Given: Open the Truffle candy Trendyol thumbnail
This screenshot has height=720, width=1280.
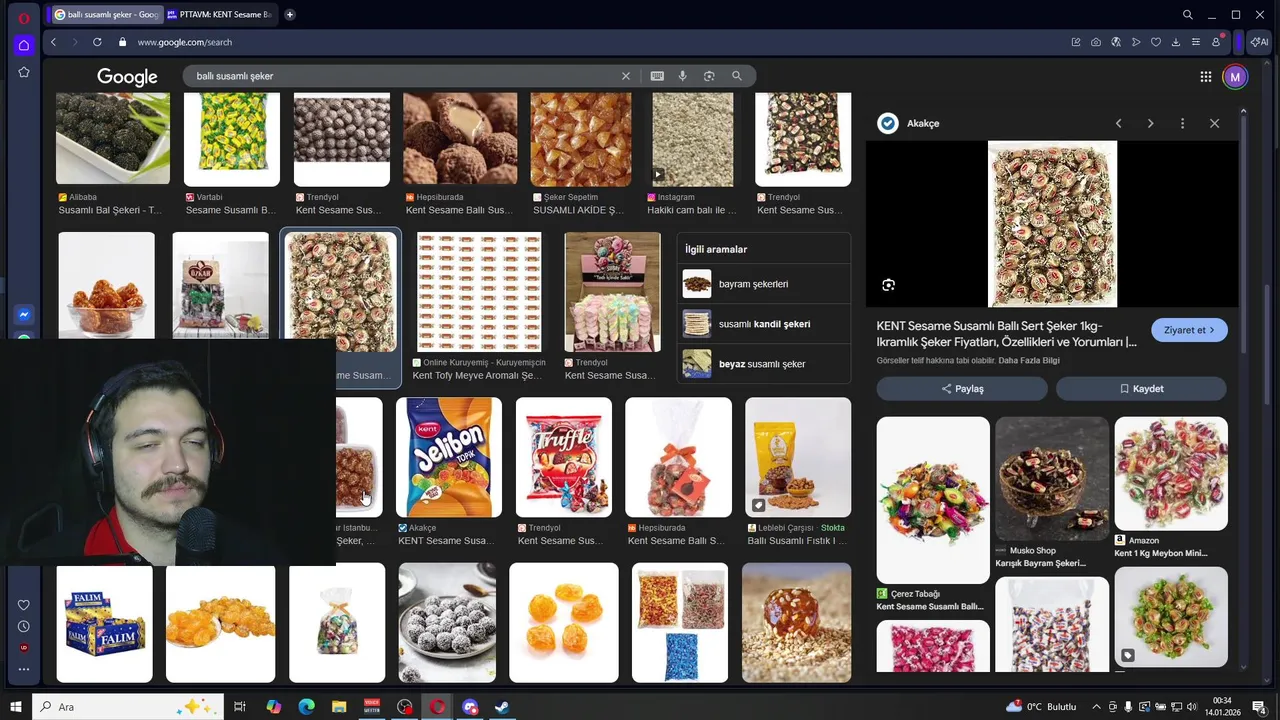Looking at the screenshot, I should (564, 457).
